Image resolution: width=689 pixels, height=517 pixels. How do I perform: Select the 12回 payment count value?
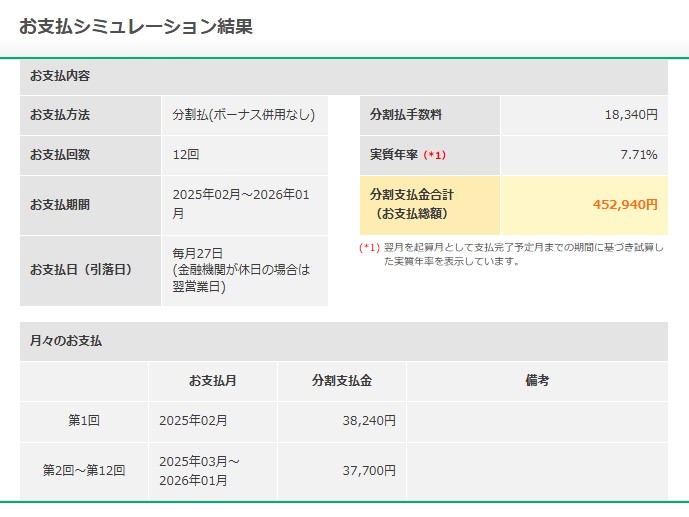[x=186, y=155]
